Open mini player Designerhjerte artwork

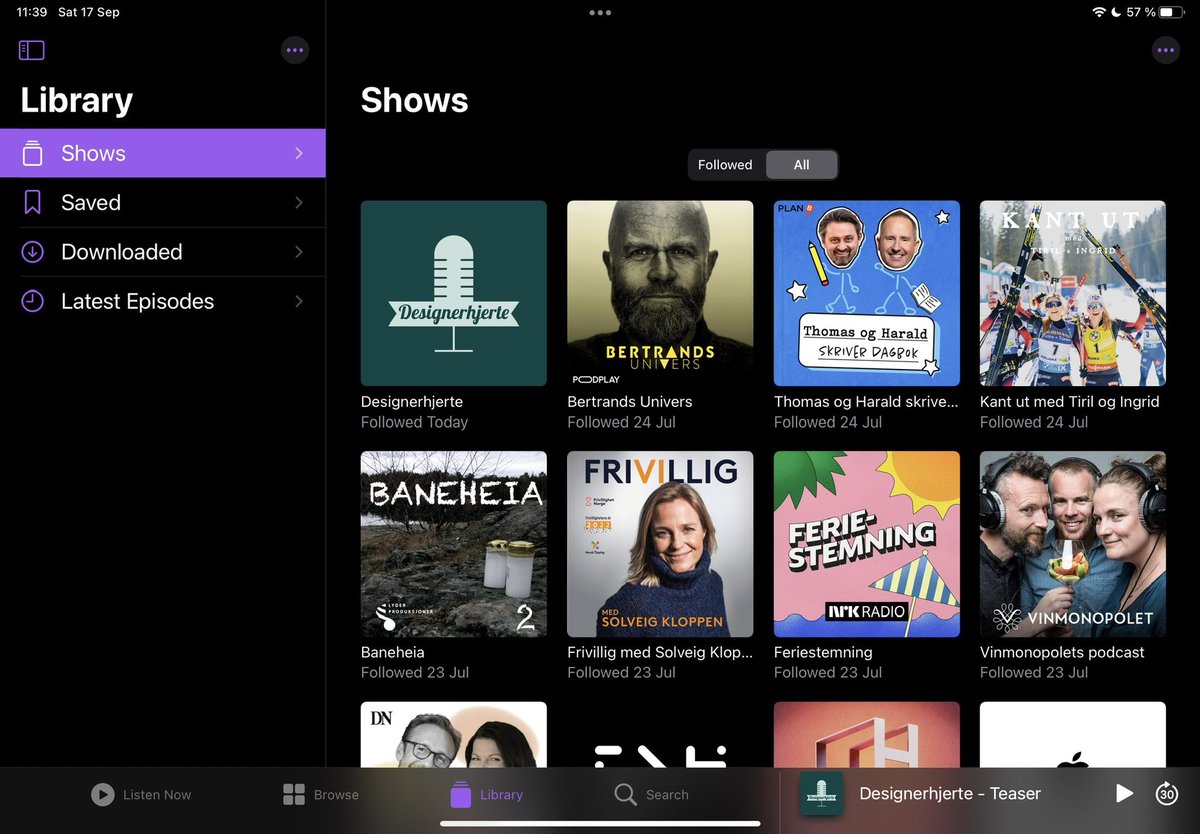[821, 793]
